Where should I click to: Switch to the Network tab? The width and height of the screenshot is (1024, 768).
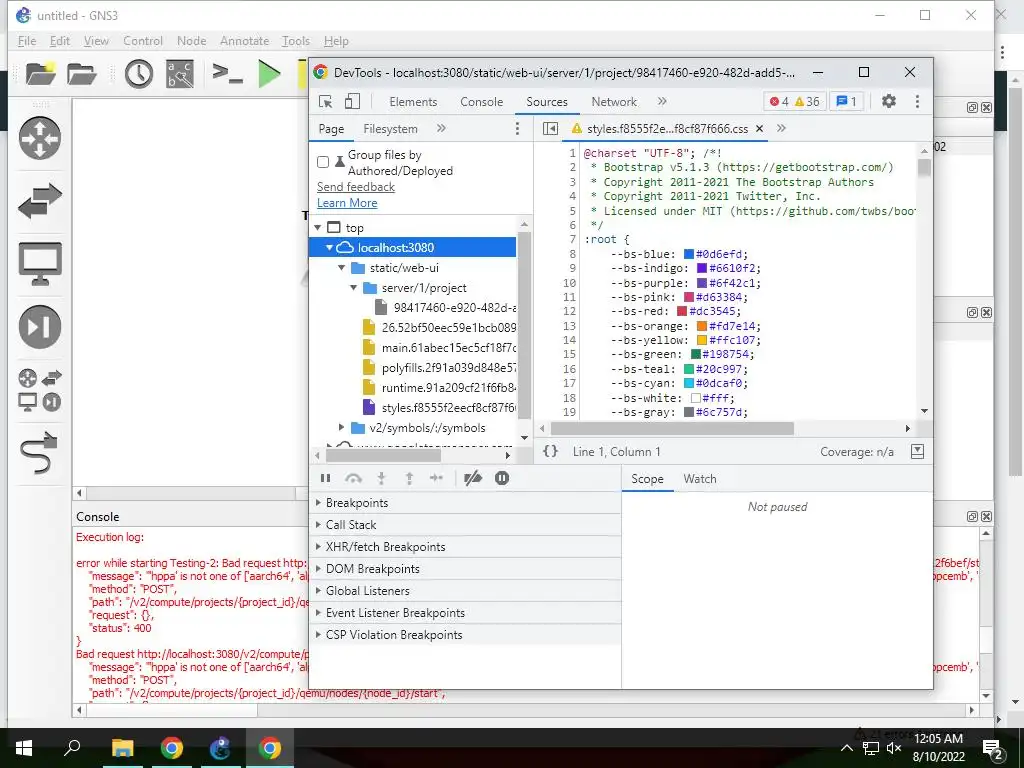pyautogui.click(x=614, y=102)
